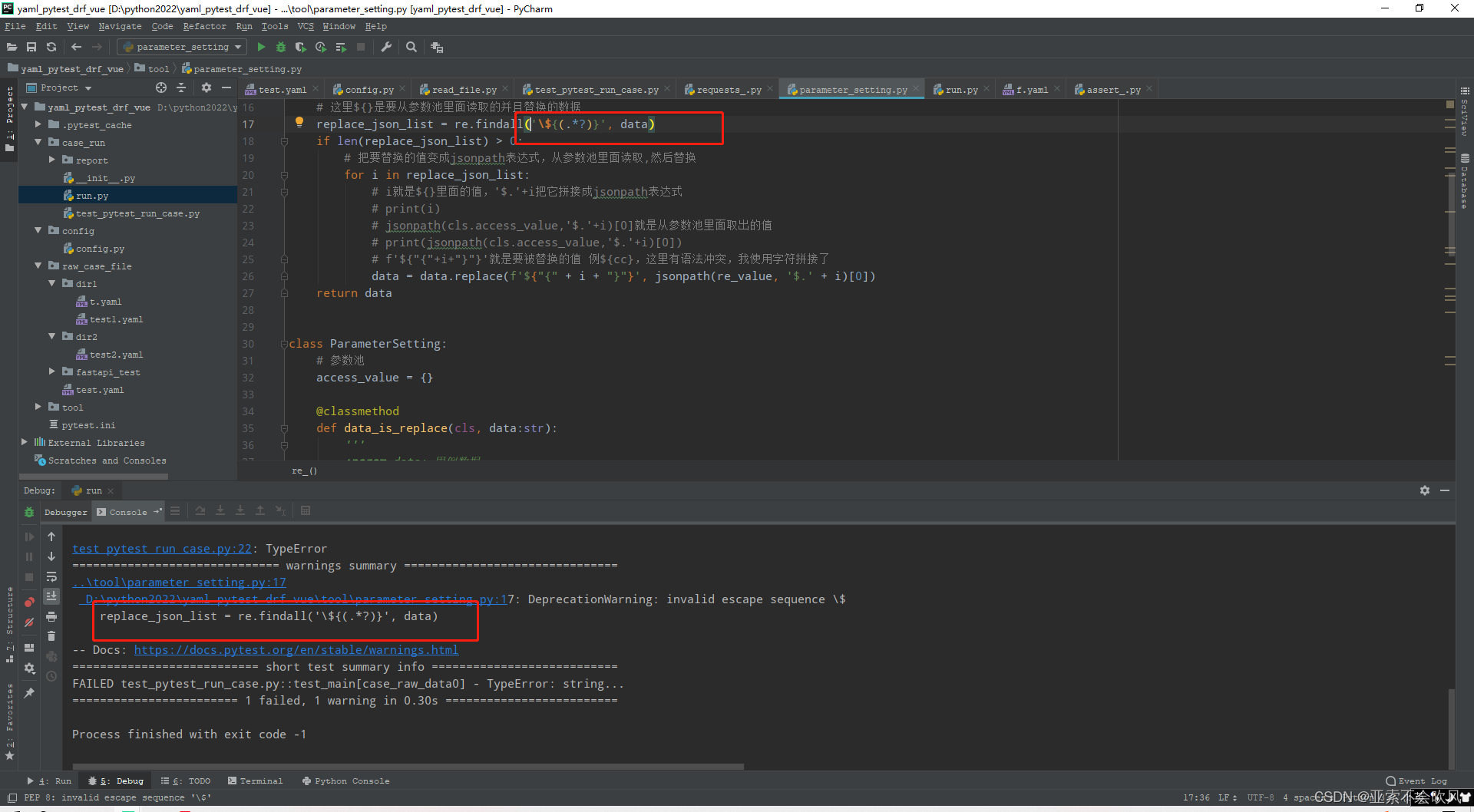
Task: Click the intention lightbulb on line 17
Action: point(299,122)
